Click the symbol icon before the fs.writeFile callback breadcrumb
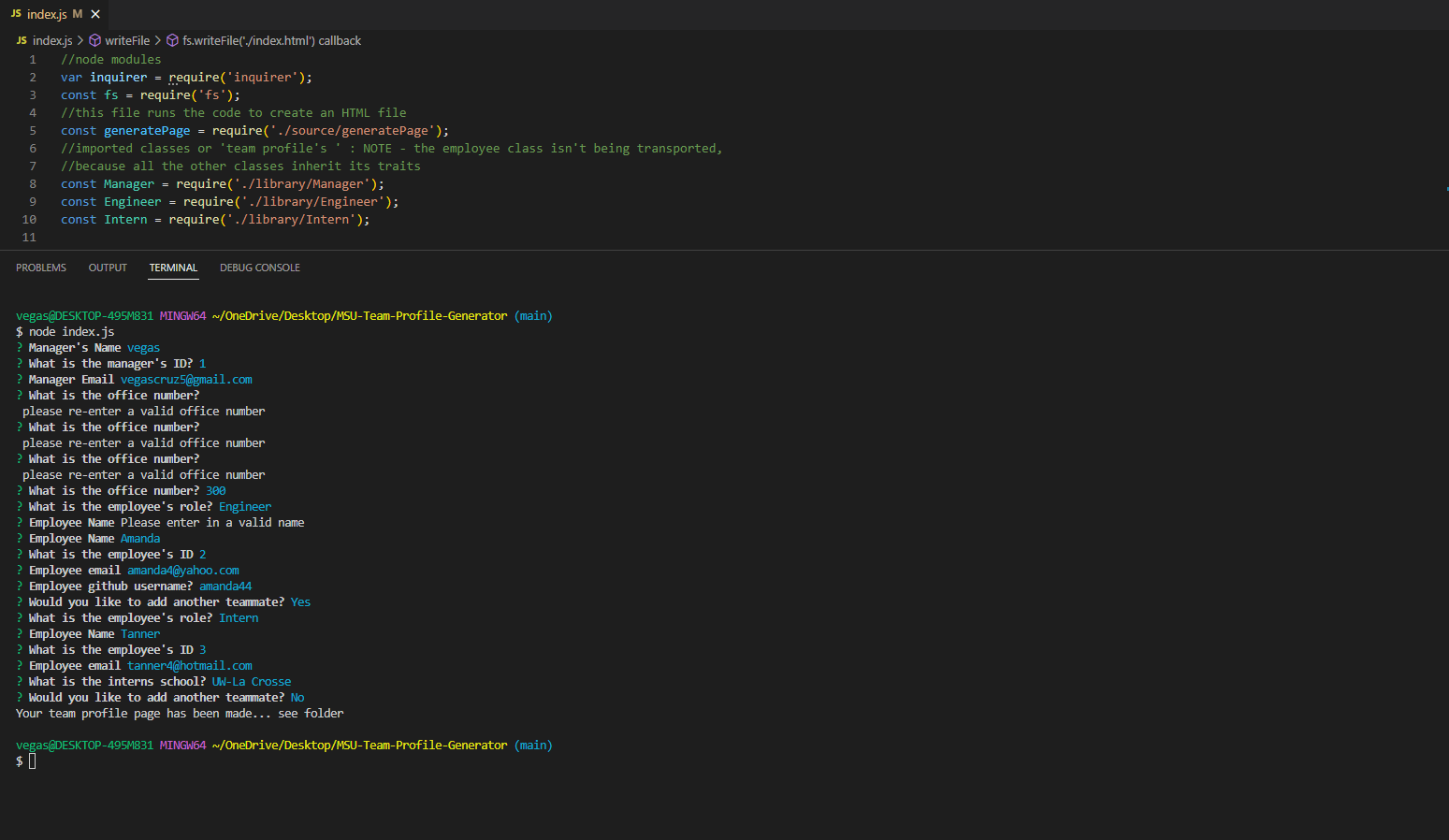1449x840 pixels. tap(172, 40)
